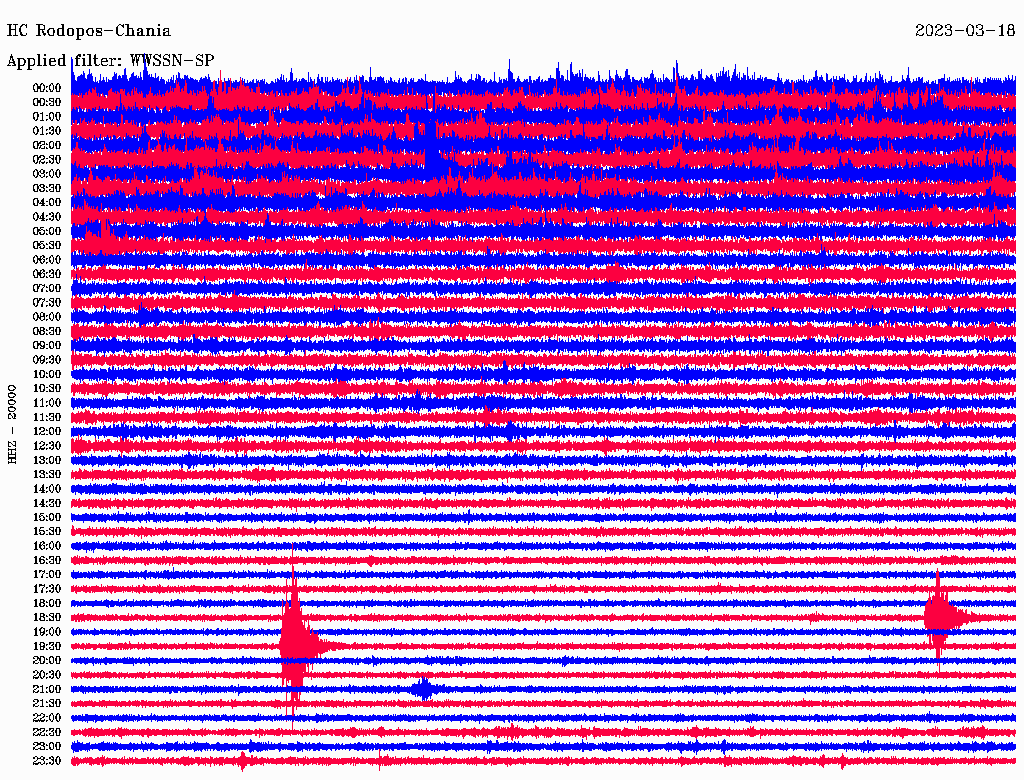Click the 11:00 time label

click(47, 403)
